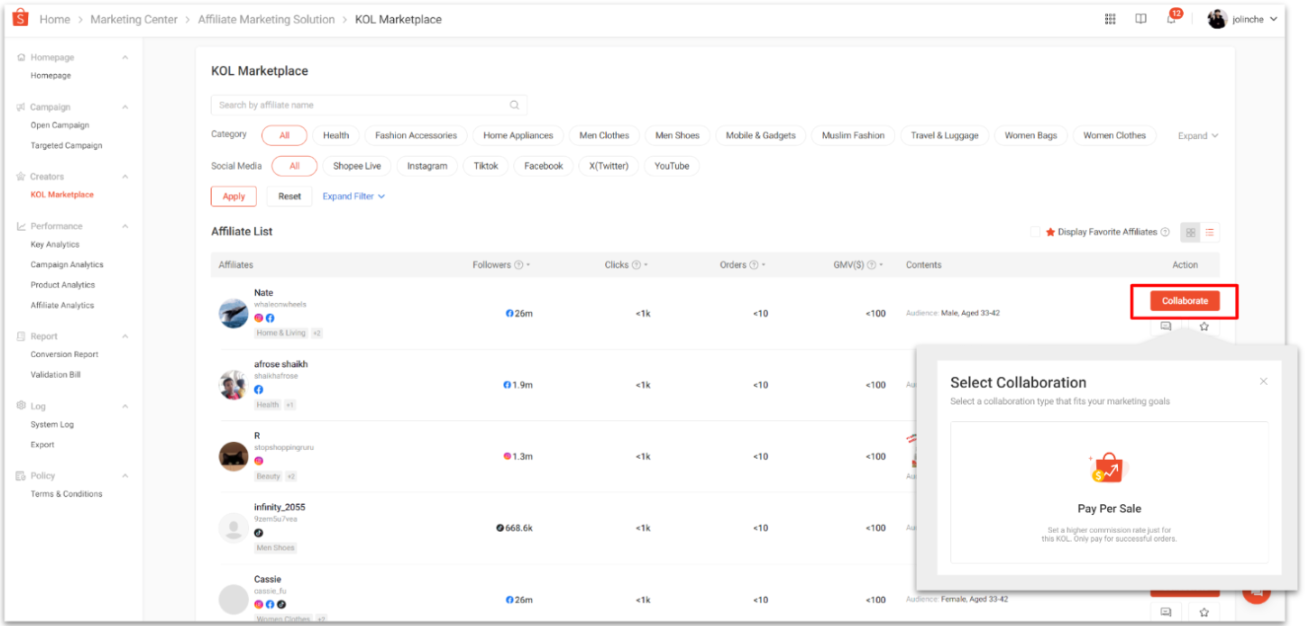Switch to list view layout icon
1307x626 pixels.
[x=1210, y=232]
